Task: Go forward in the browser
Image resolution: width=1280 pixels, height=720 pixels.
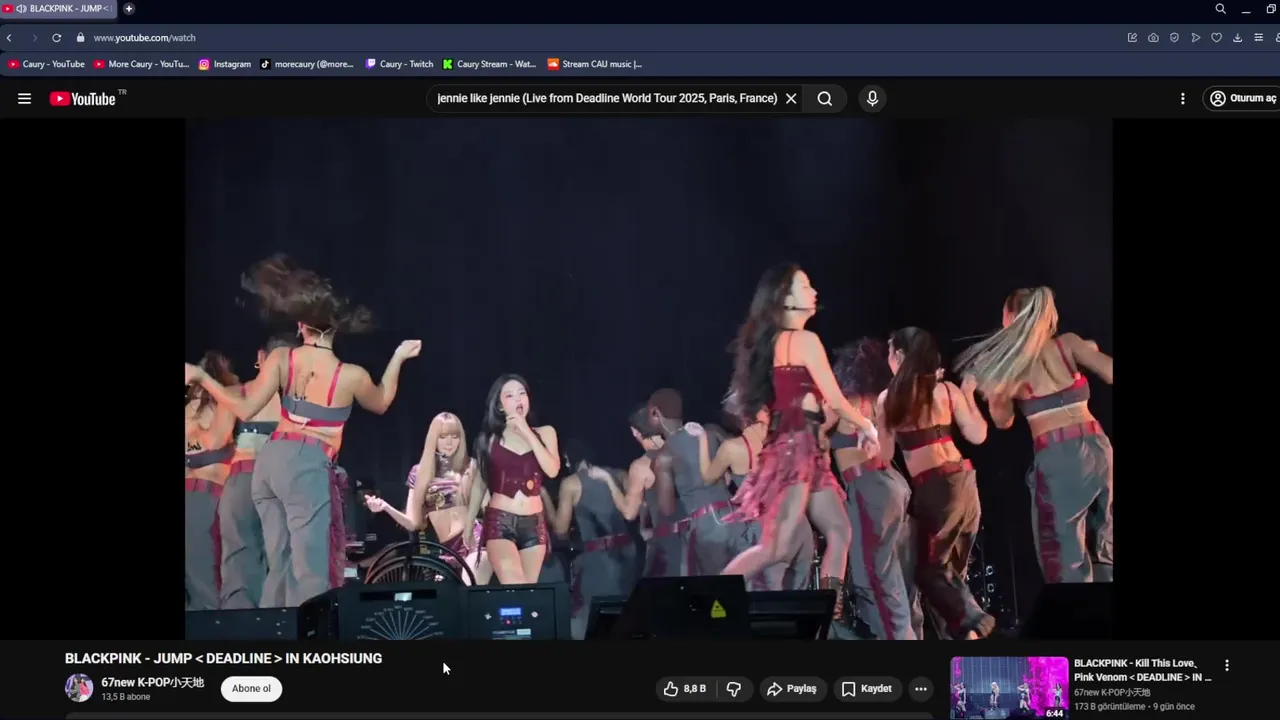Action: pyautogui.click(x=33, y=37)
